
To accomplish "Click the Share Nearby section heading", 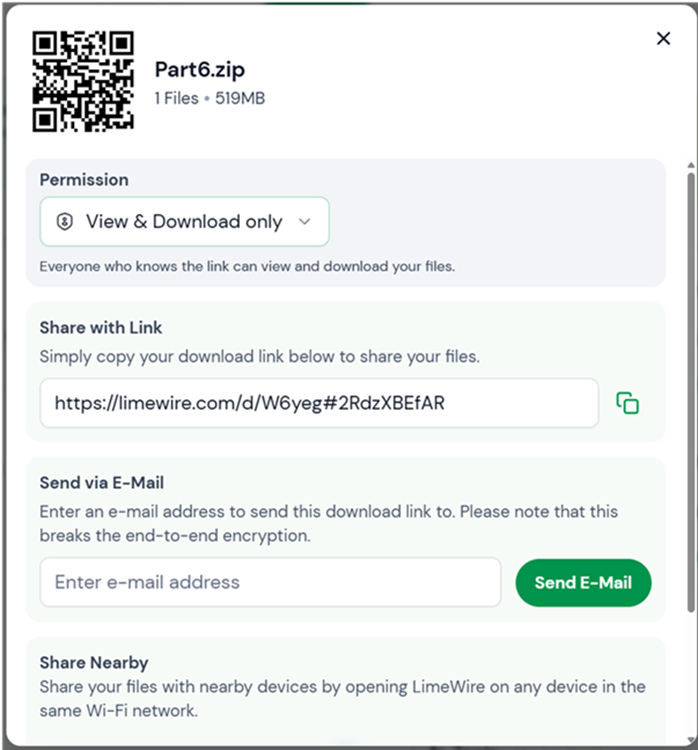I will click(x=94, y=662).
